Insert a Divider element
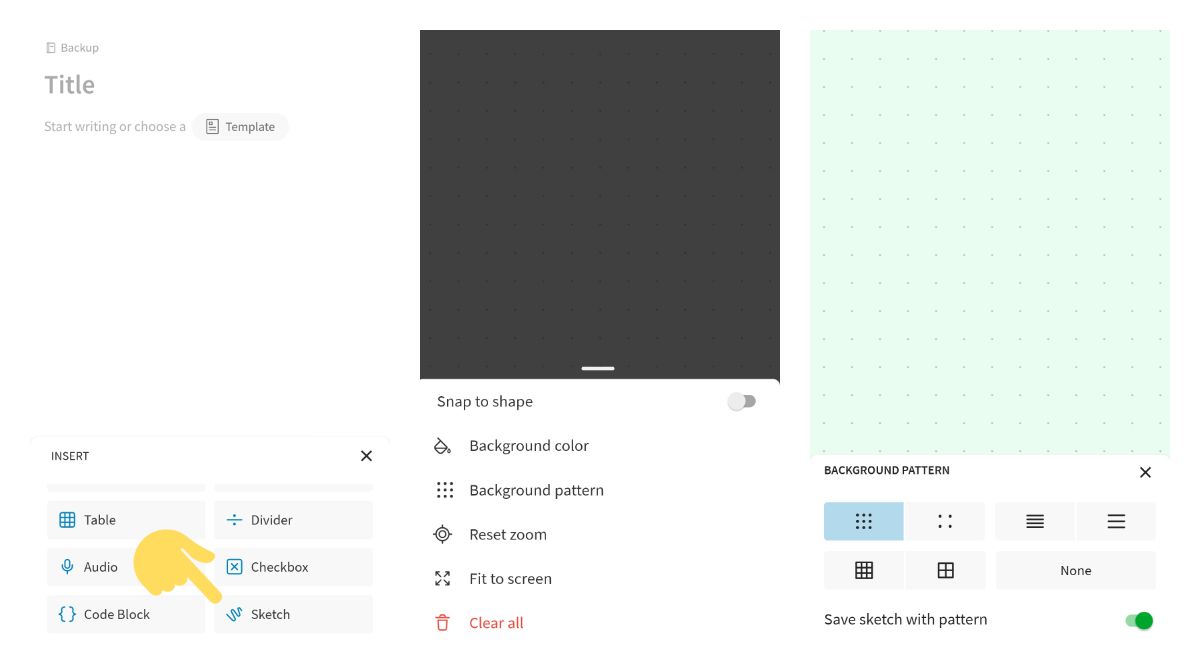This screenshot has height=670, width=1200. tap(270, 519)
